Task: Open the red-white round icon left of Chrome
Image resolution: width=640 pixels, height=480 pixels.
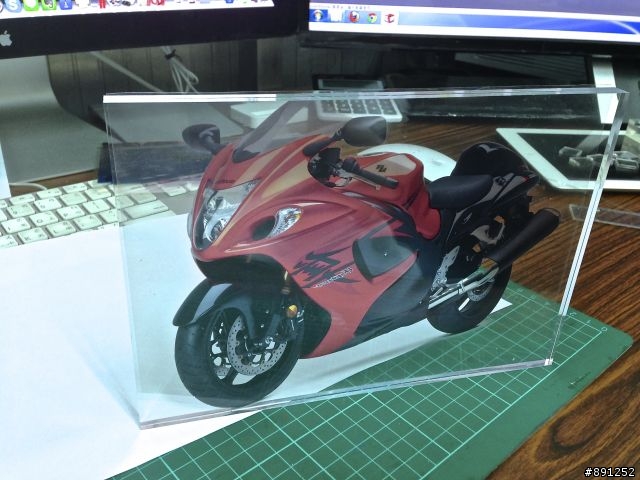Action: [x=353, y=17]
